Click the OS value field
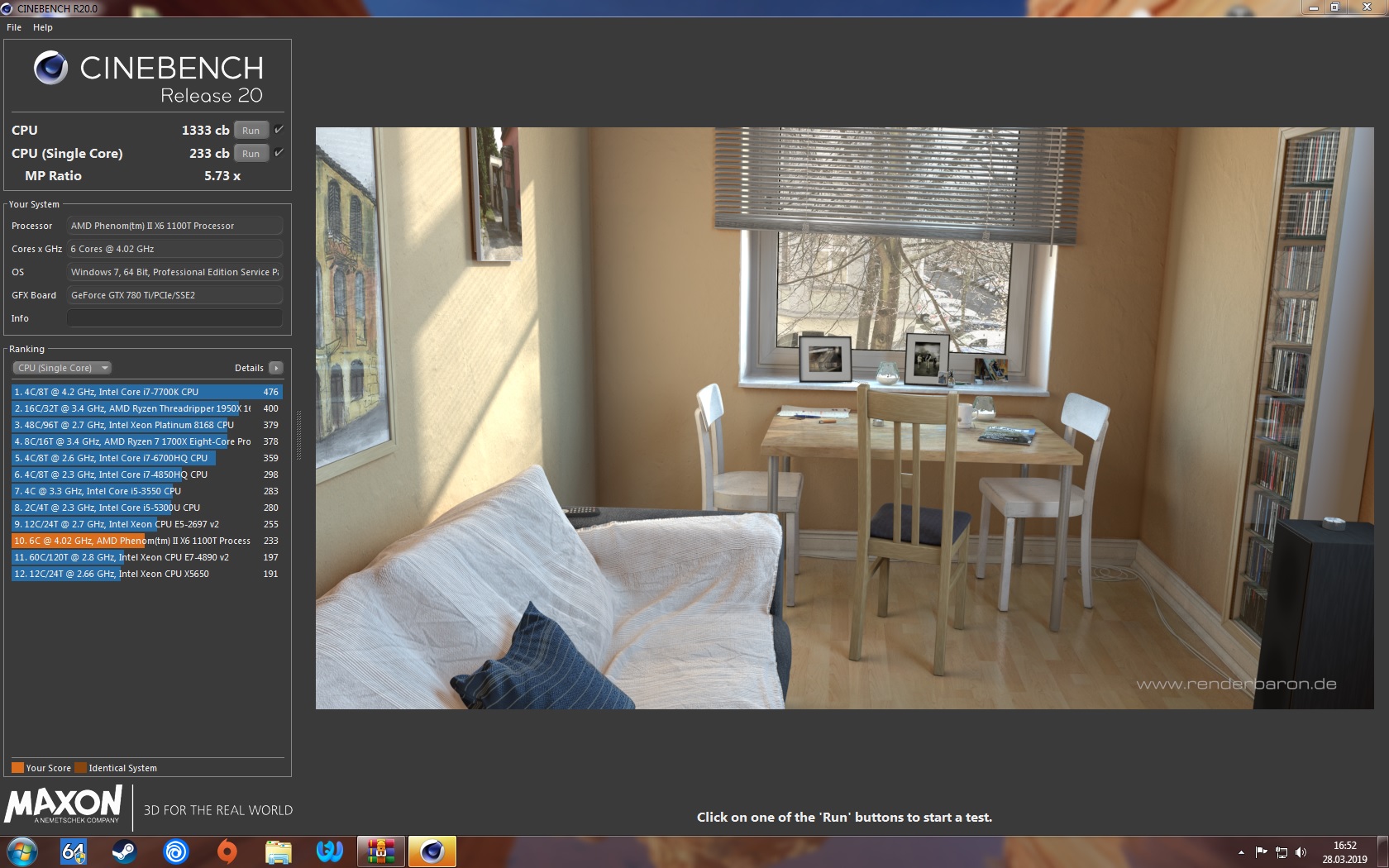The height and width of the screenshot is (868, 1389). (174, 272)
